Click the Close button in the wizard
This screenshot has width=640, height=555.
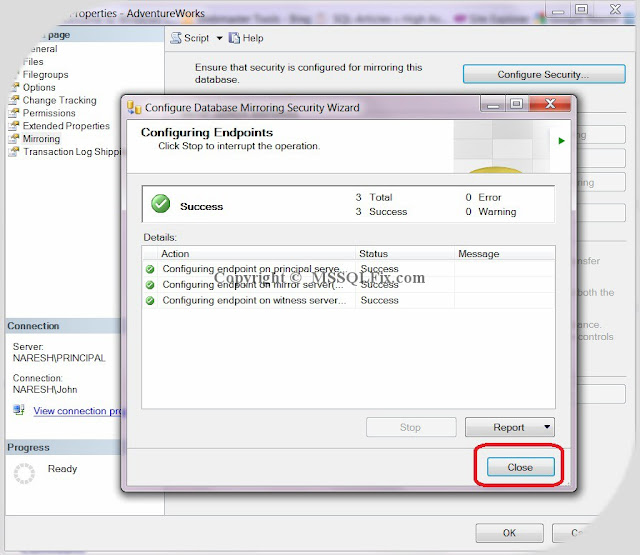520,467
